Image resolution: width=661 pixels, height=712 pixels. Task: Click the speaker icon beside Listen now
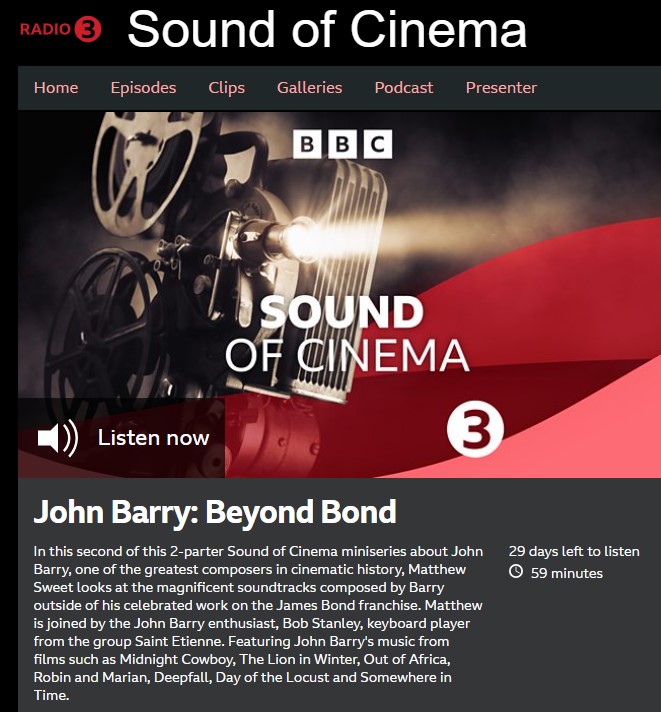(58, 438)
